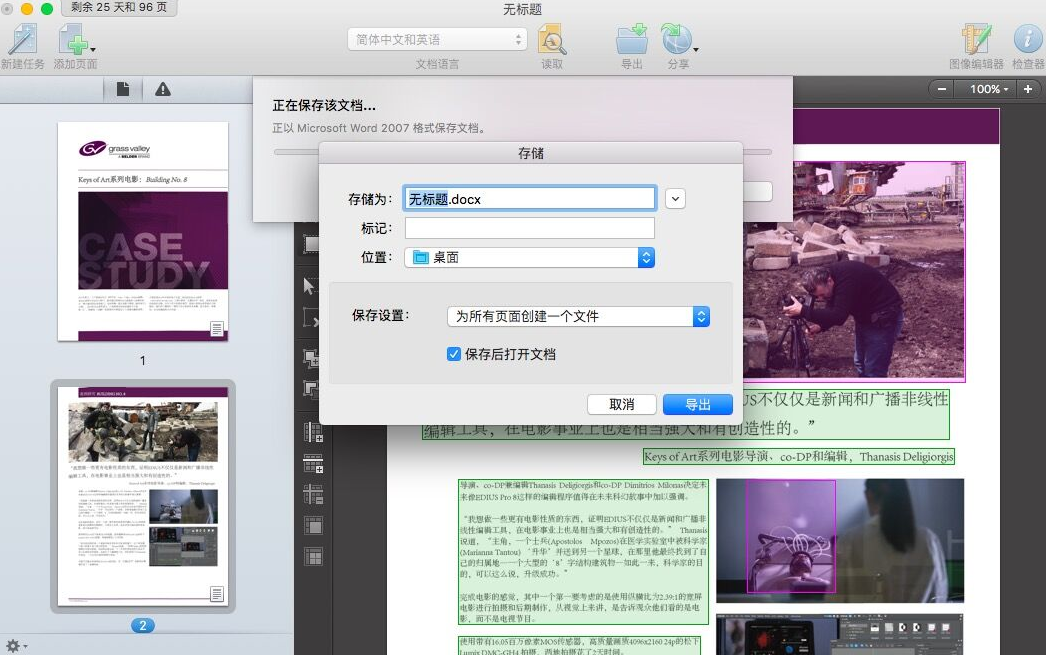Screen dimensions: 1046x655
Task: Open the 保存设置 save settings dropdown
Action: [577, 316]
